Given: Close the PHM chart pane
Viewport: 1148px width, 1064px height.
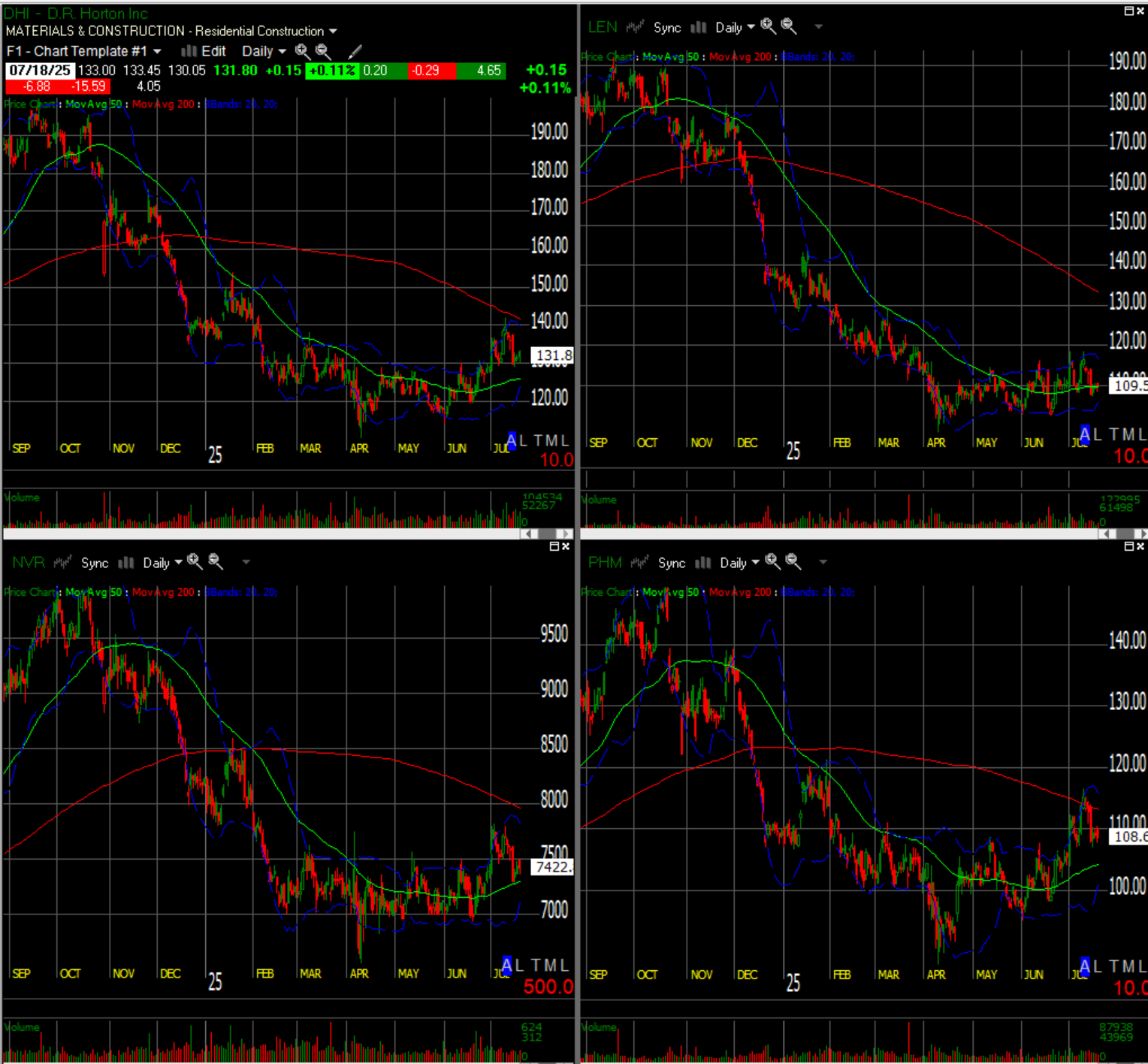Looking at the screenshot, I should click(x=1140, y=546).
